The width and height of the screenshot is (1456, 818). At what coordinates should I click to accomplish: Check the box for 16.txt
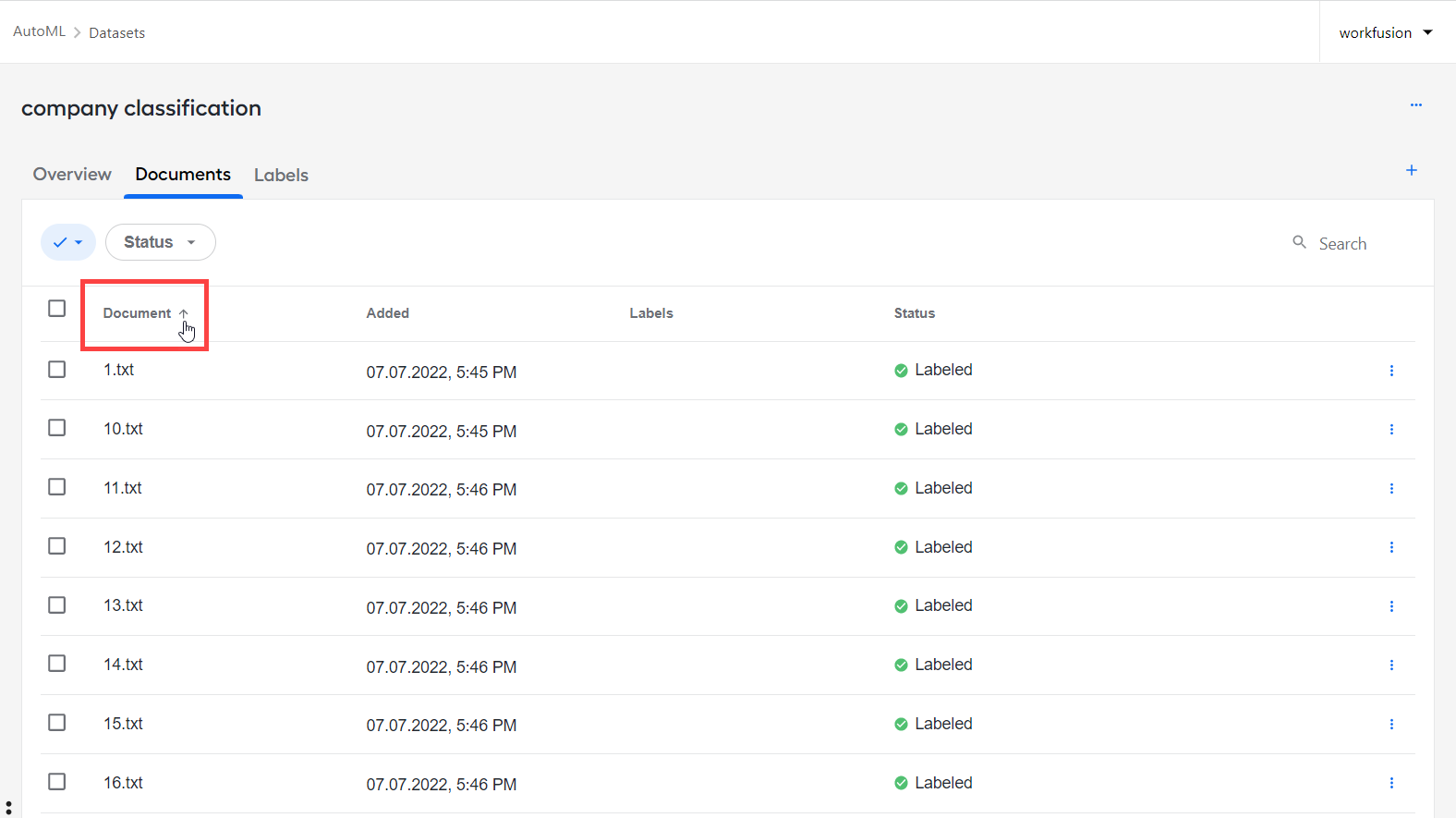[x=57, y=782]
